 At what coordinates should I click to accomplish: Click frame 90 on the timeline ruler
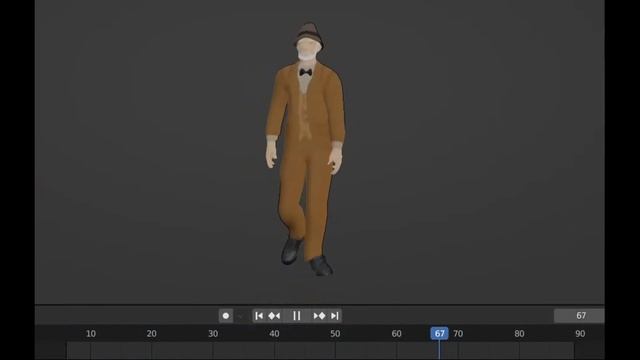point(580,333)
